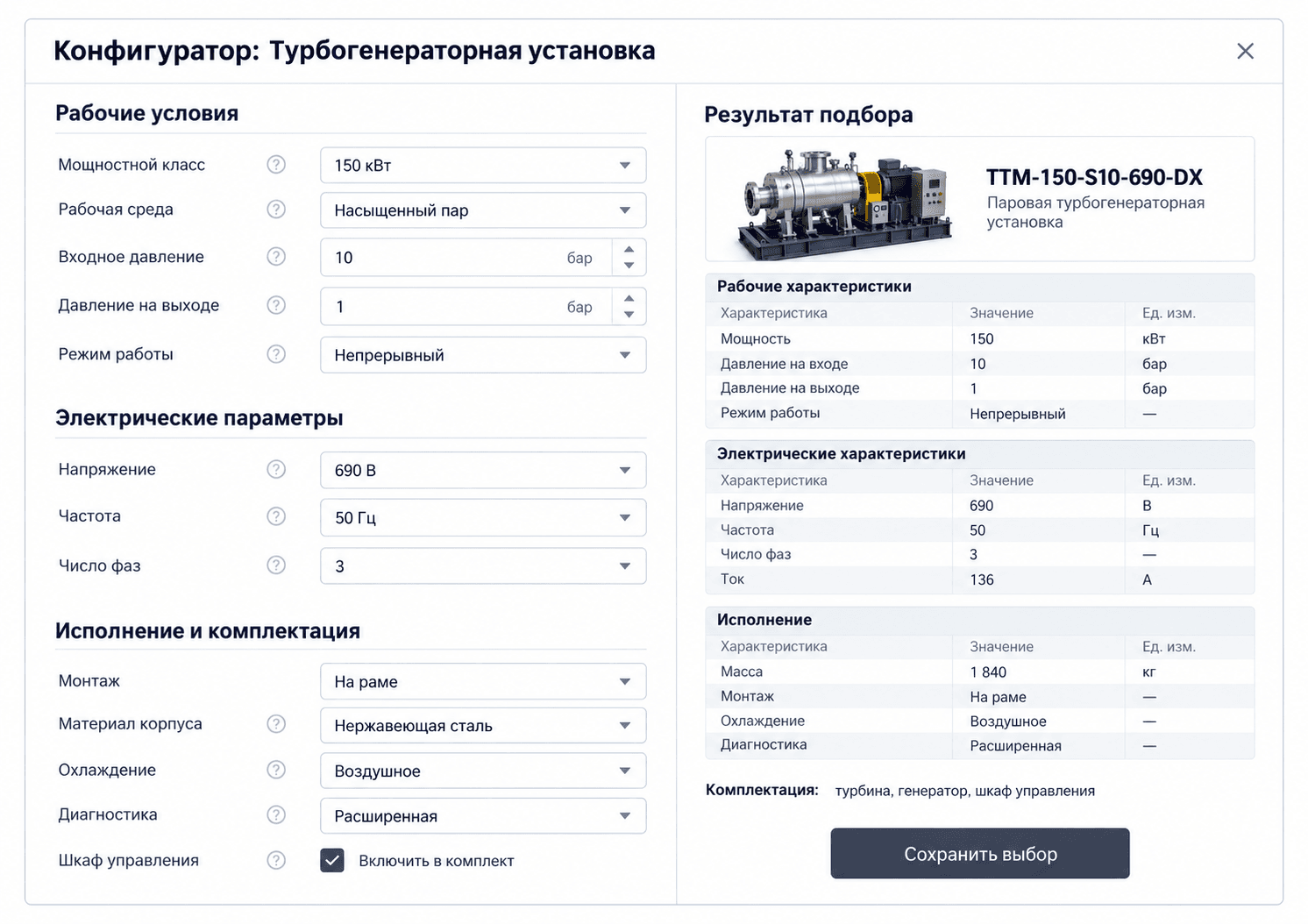Close the configurator dialog with X

1245,51
